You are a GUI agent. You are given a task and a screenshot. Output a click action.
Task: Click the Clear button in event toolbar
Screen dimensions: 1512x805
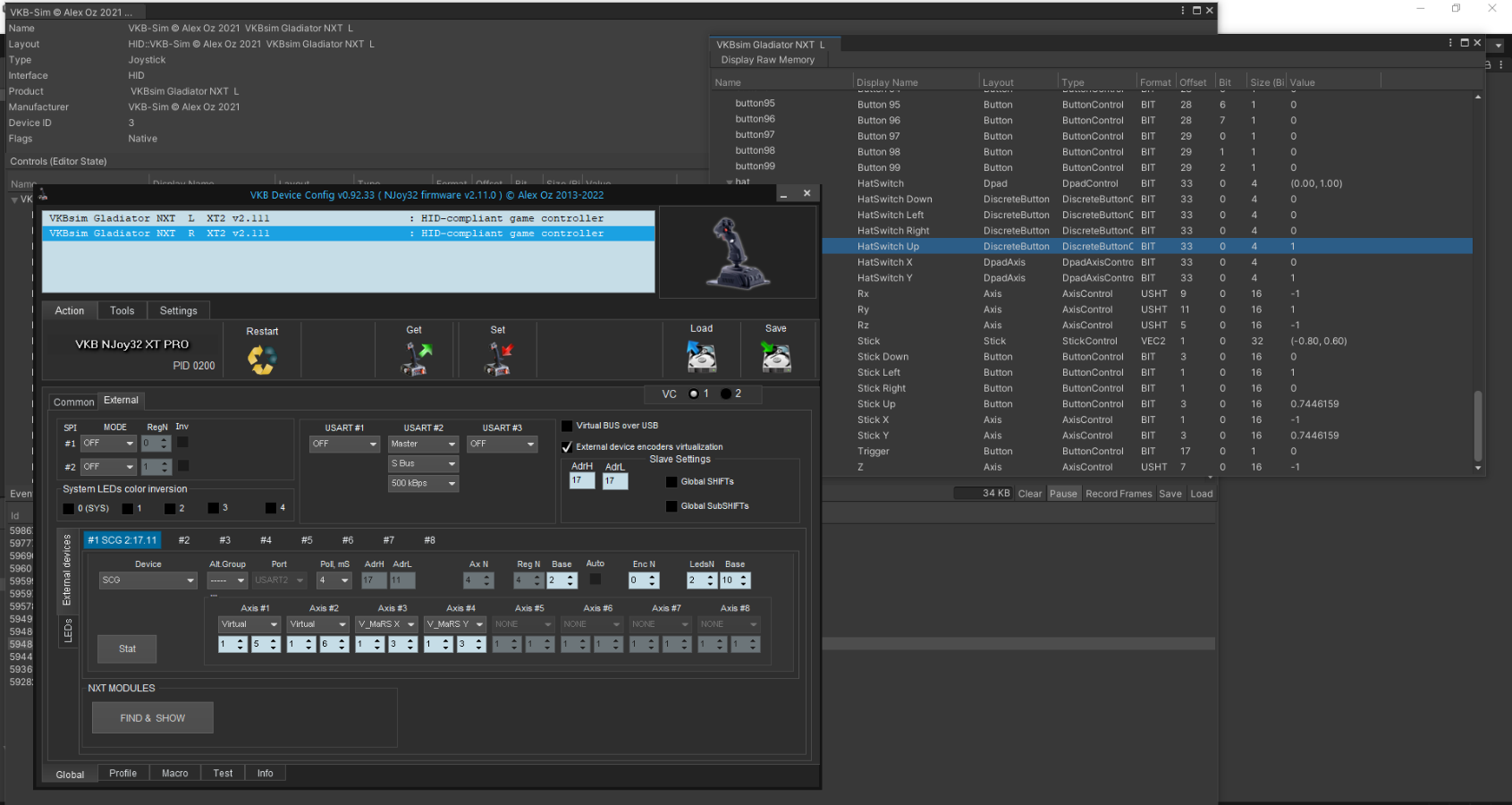[1030, 494]
